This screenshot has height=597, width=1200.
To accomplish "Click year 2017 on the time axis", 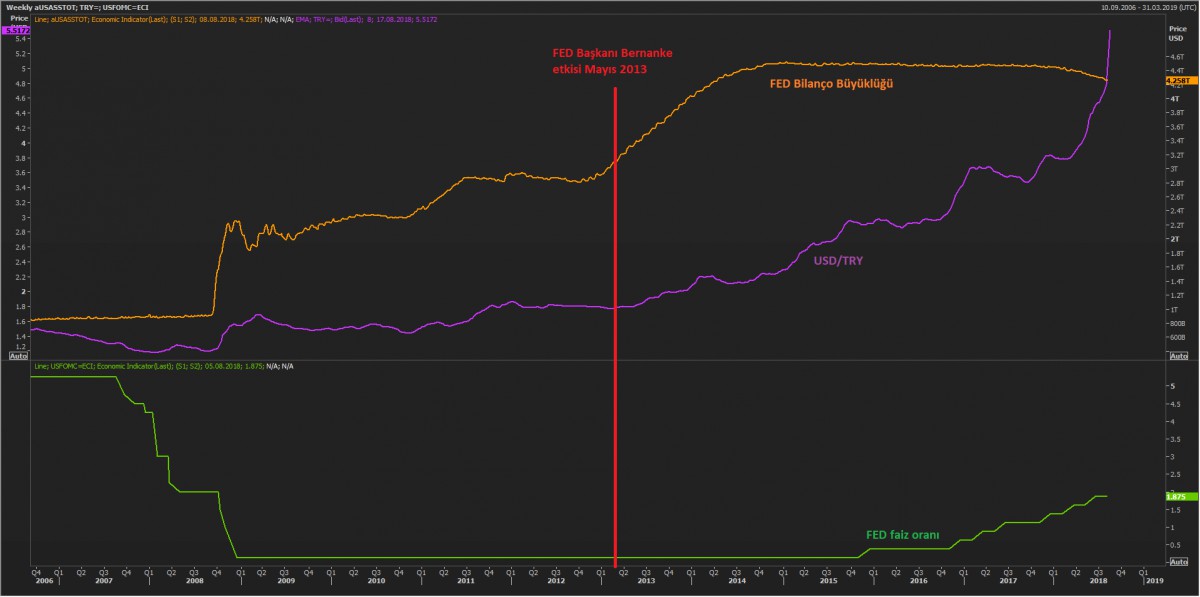I will tap(1009, 580).
